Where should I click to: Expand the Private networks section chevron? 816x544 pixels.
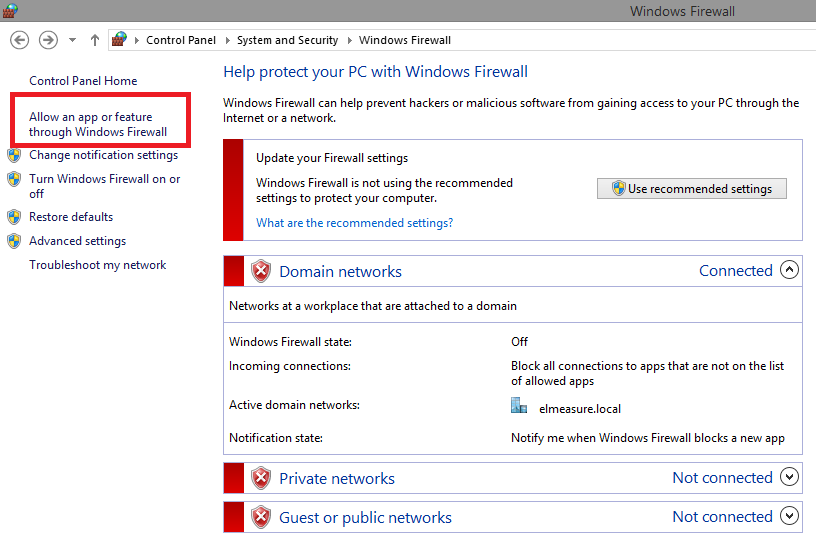[789, 476]
